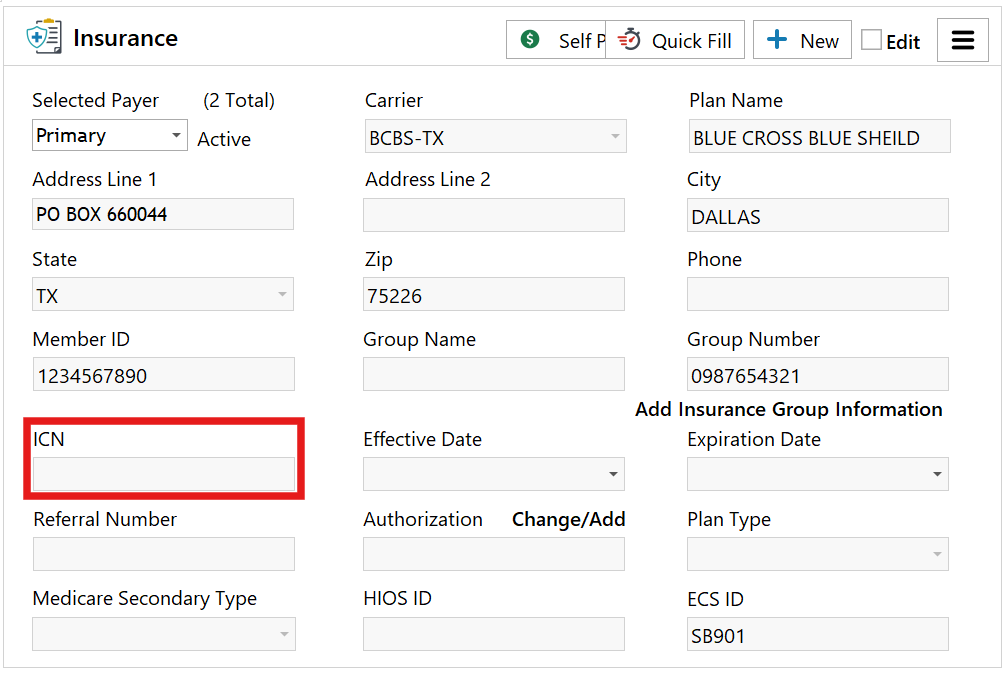
Task: Click the Quick Fill stopwatch icon
Action: (x=629, y=40)
